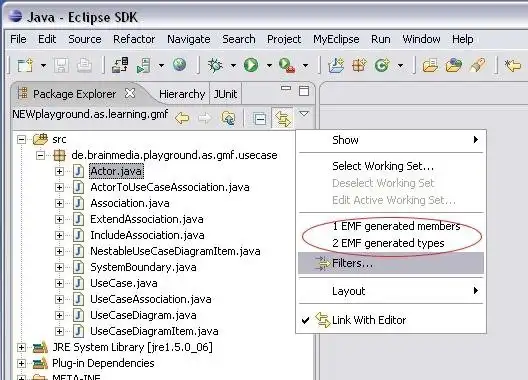Expand ActorToUseCaseAssociation.java node

point(59,187)
